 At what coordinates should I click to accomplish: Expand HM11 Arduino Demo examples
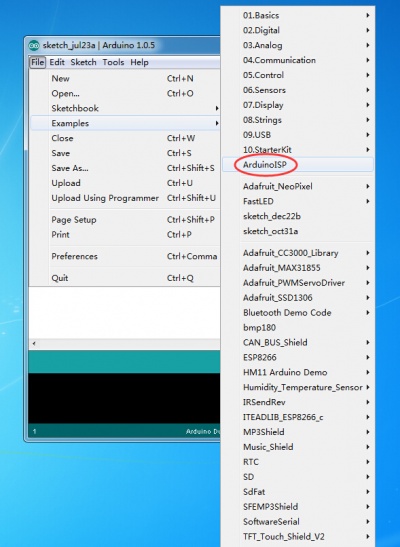click(298, 373)
